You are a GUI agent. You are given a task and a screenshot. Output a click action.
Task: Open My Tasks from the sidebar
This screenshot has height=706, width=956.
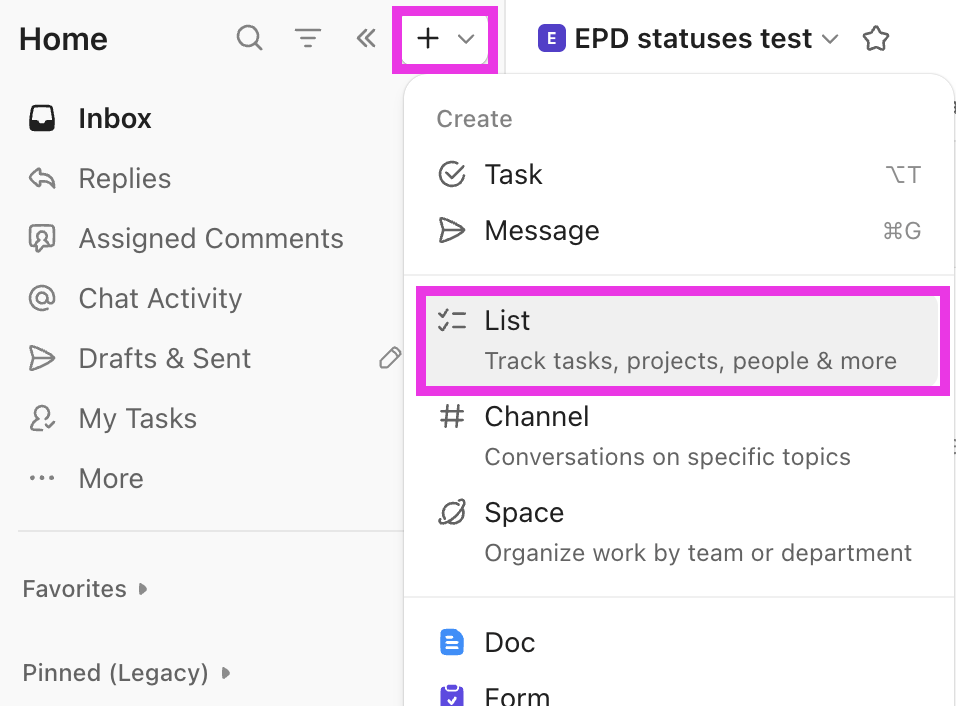click(x=137, y=418)
